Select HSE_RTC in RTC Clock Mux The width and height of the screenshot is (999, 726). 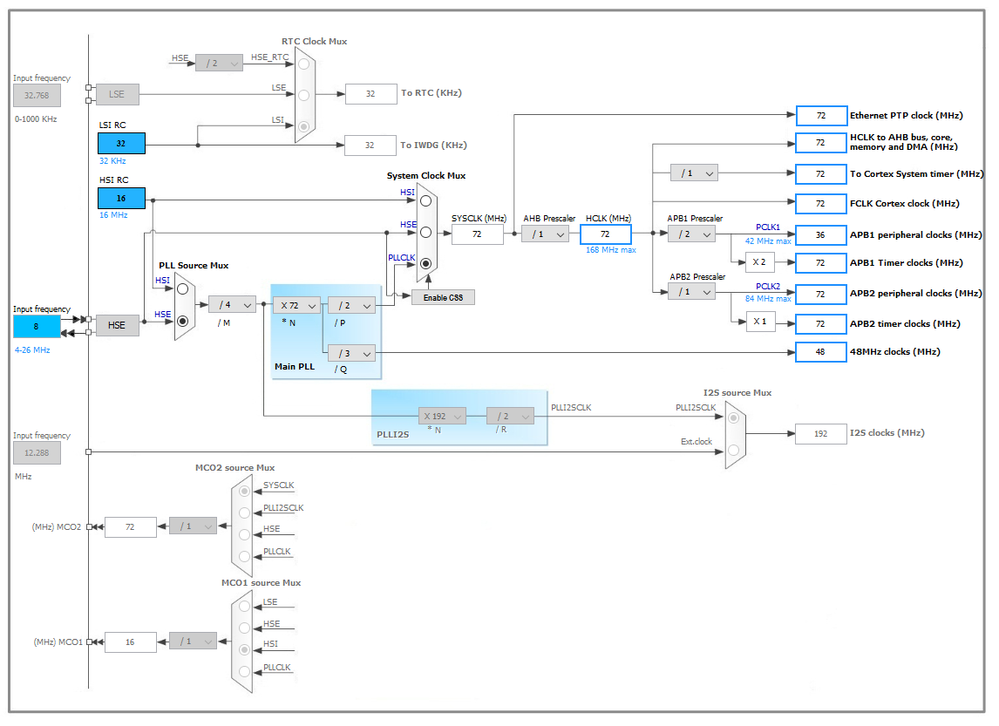304,64
